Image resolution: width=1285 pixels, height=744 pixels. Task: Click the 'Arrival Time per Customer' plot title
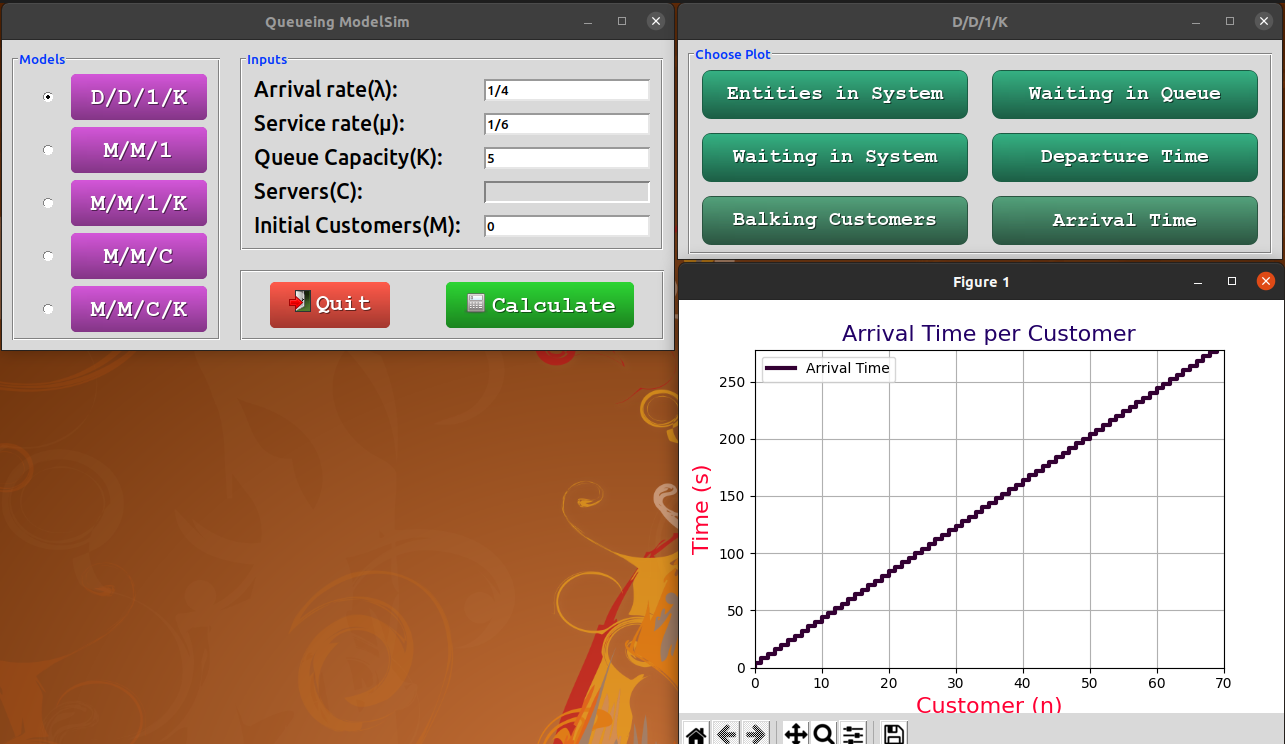click(989, 333)
